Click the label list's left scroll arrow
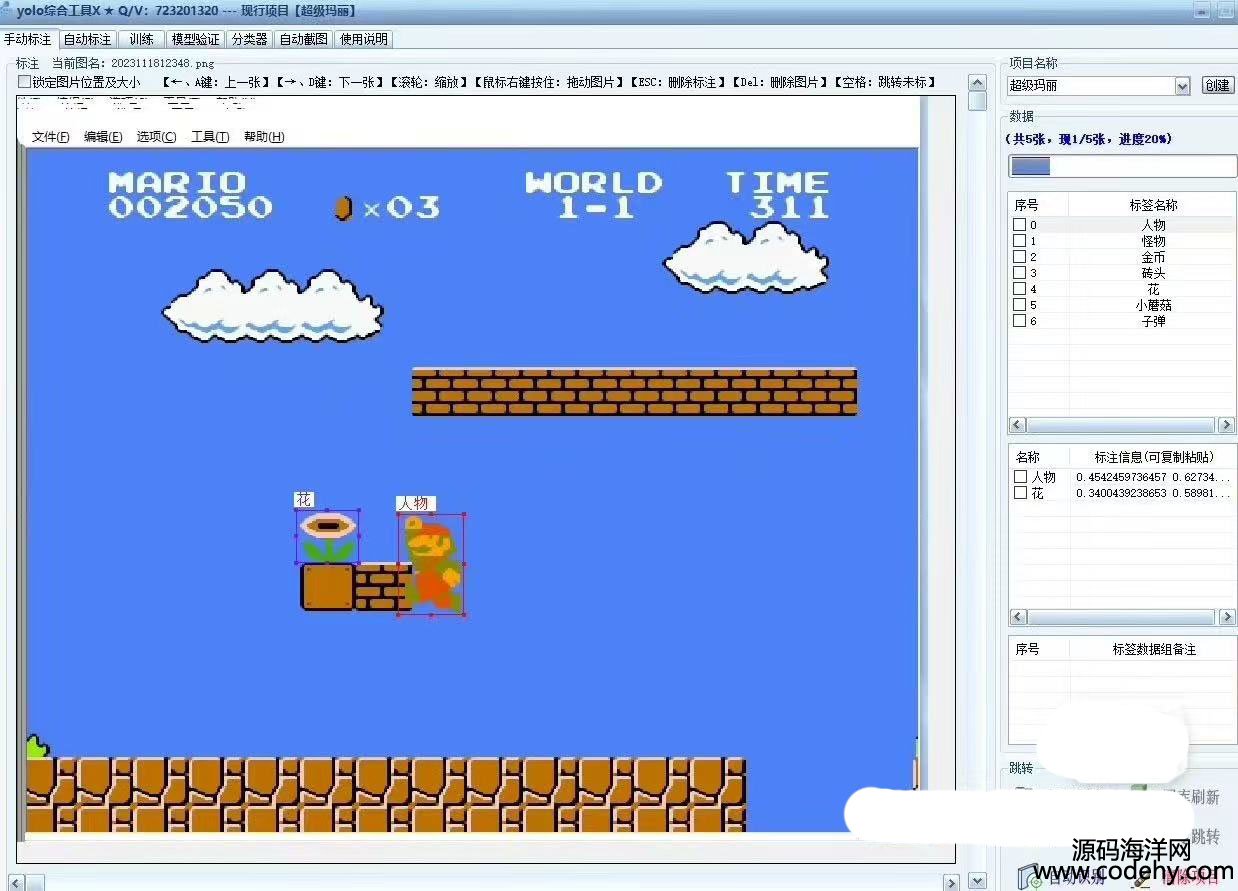The height and width of the screenshot is (891, 1238). 1017,425
